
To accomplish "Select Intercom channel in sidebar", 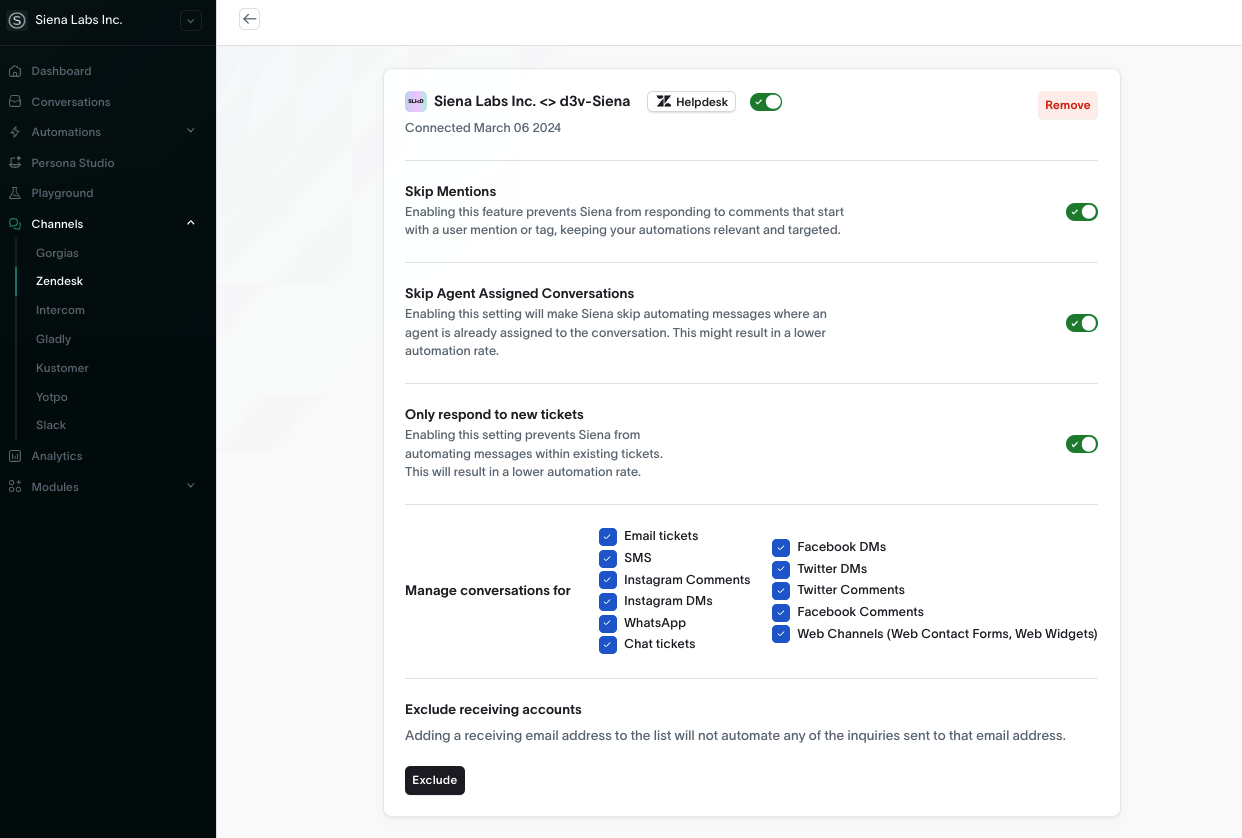I will click(x=60, y=310).
